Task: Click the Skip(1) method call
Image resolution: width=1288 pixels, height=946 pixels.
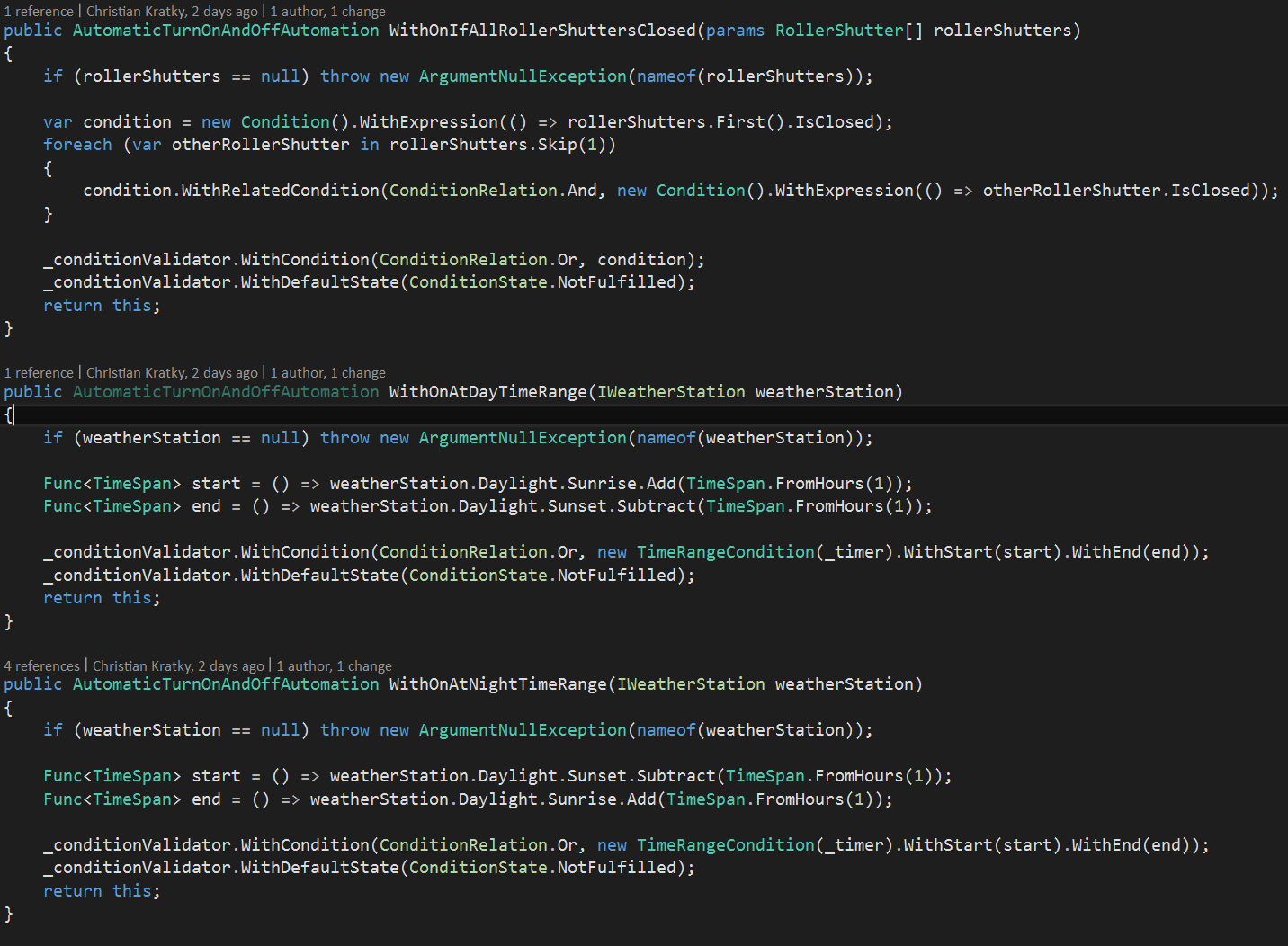Action: [576, 144]
